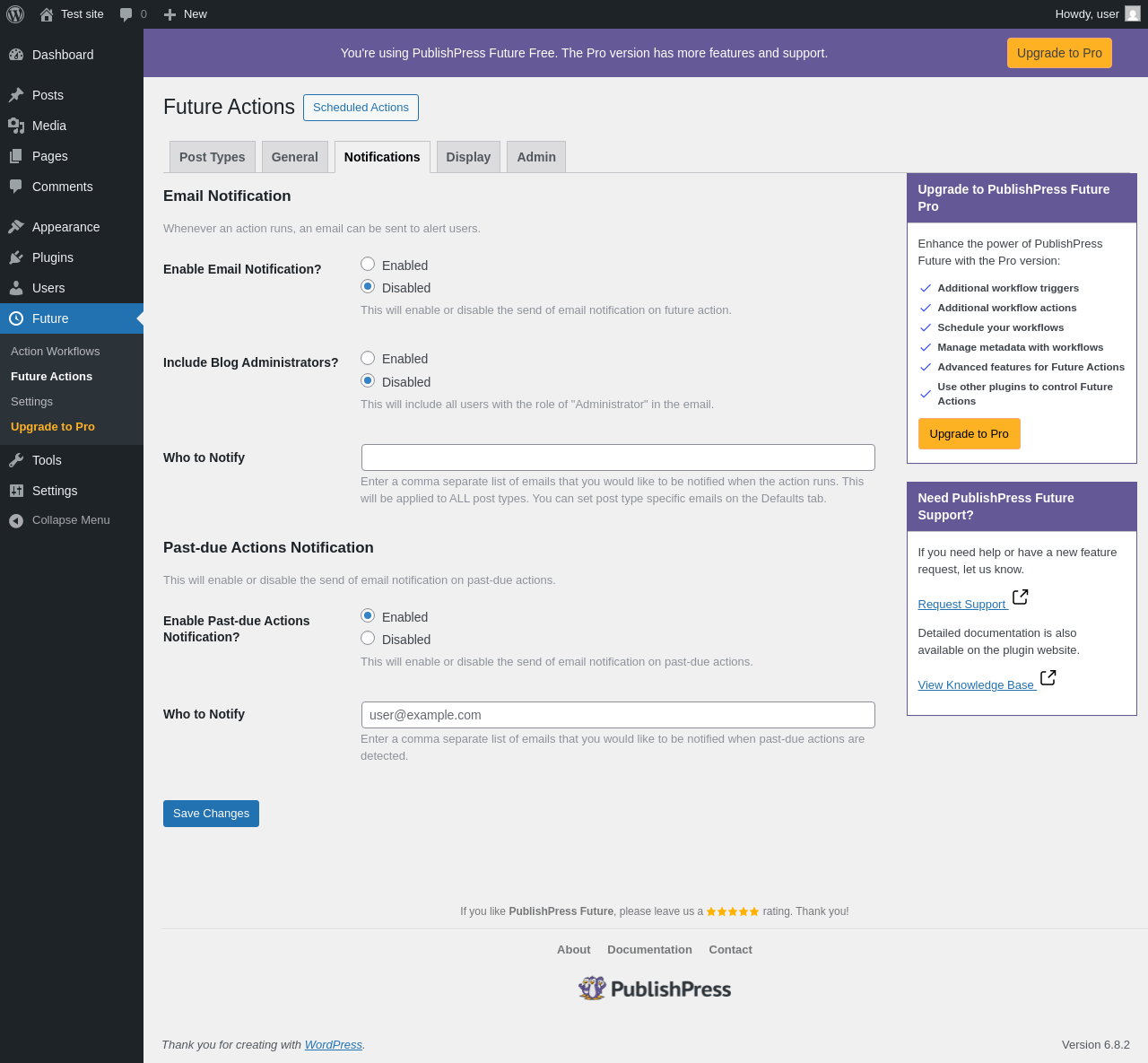The image size is (1148, 1063).
Task: Open the View Knowledge Base link
Action: (x=976, y=685)
